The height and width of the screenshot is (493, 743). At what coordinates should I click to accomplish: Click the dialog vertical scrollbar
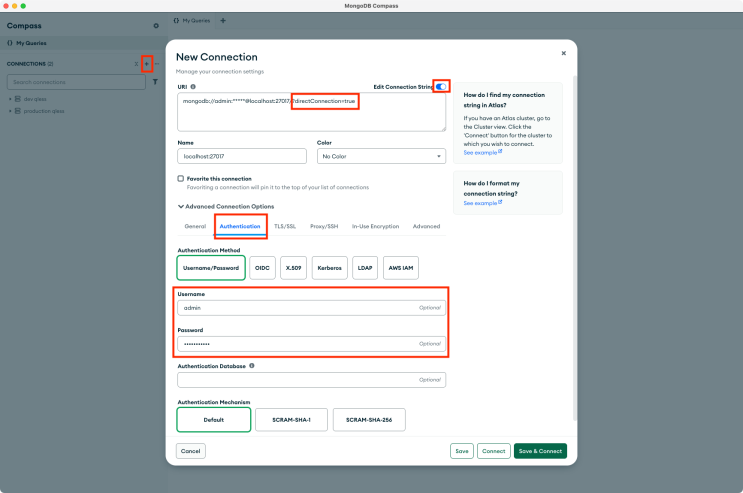(575, 247)
